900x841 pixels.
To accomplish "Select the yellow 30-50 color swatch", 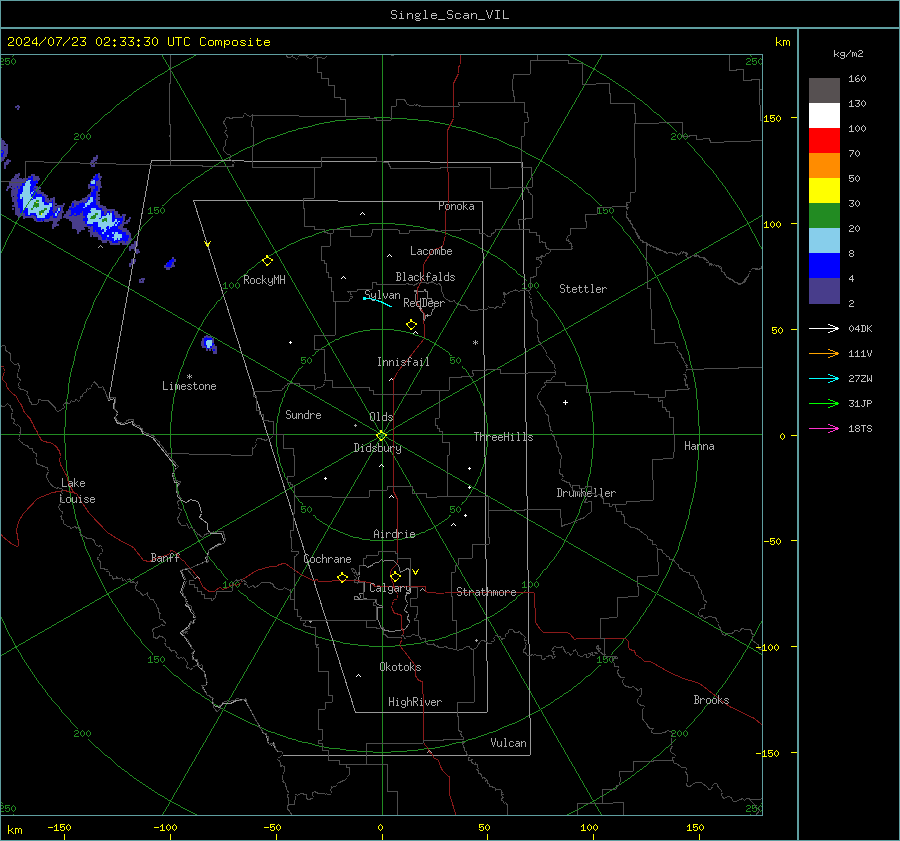I will (x=824, y=191).
